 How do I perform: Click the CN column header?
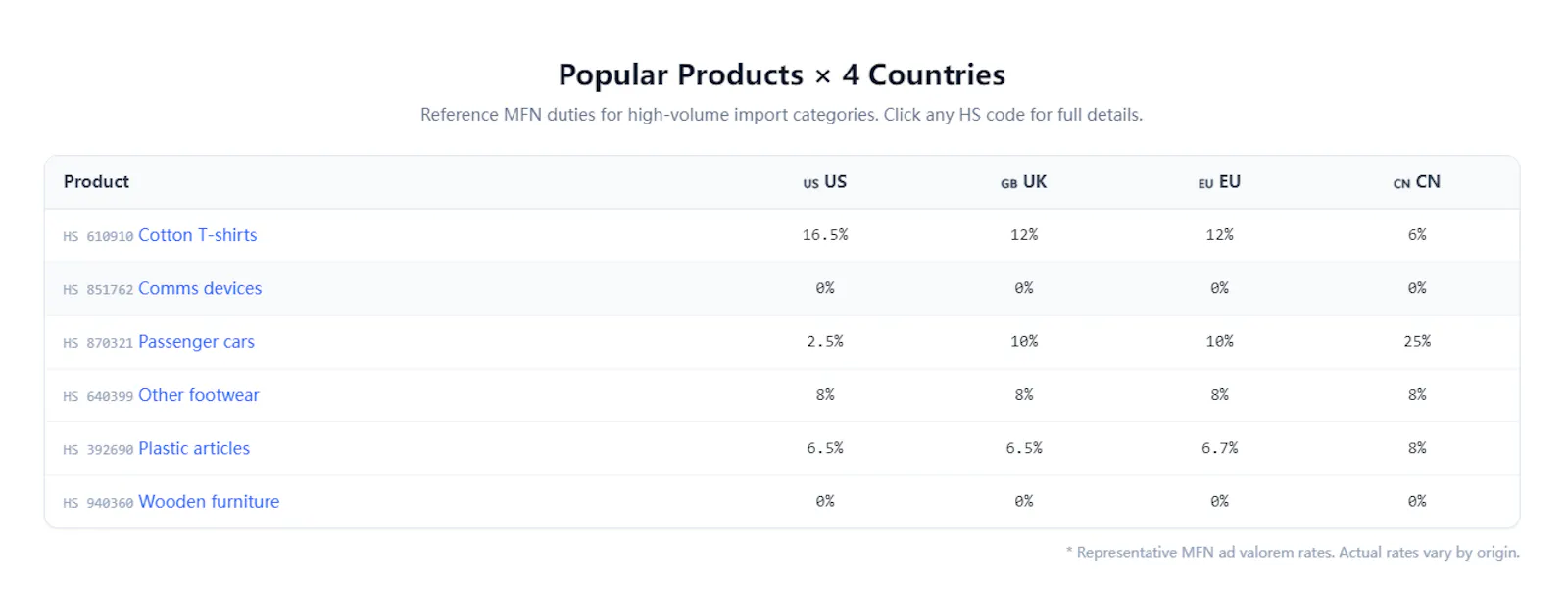click(x=1417, y=182)
